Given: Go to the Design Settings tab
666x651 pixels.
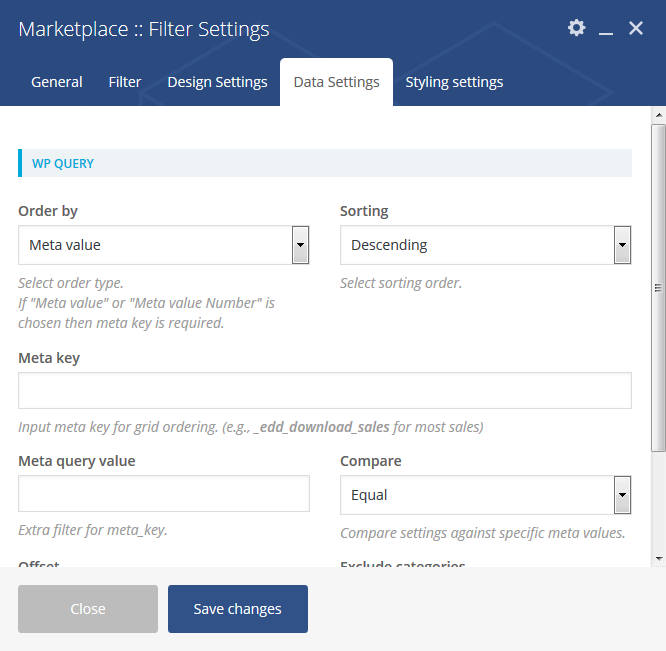Looking at the screenshot, I should pos(217,82).
